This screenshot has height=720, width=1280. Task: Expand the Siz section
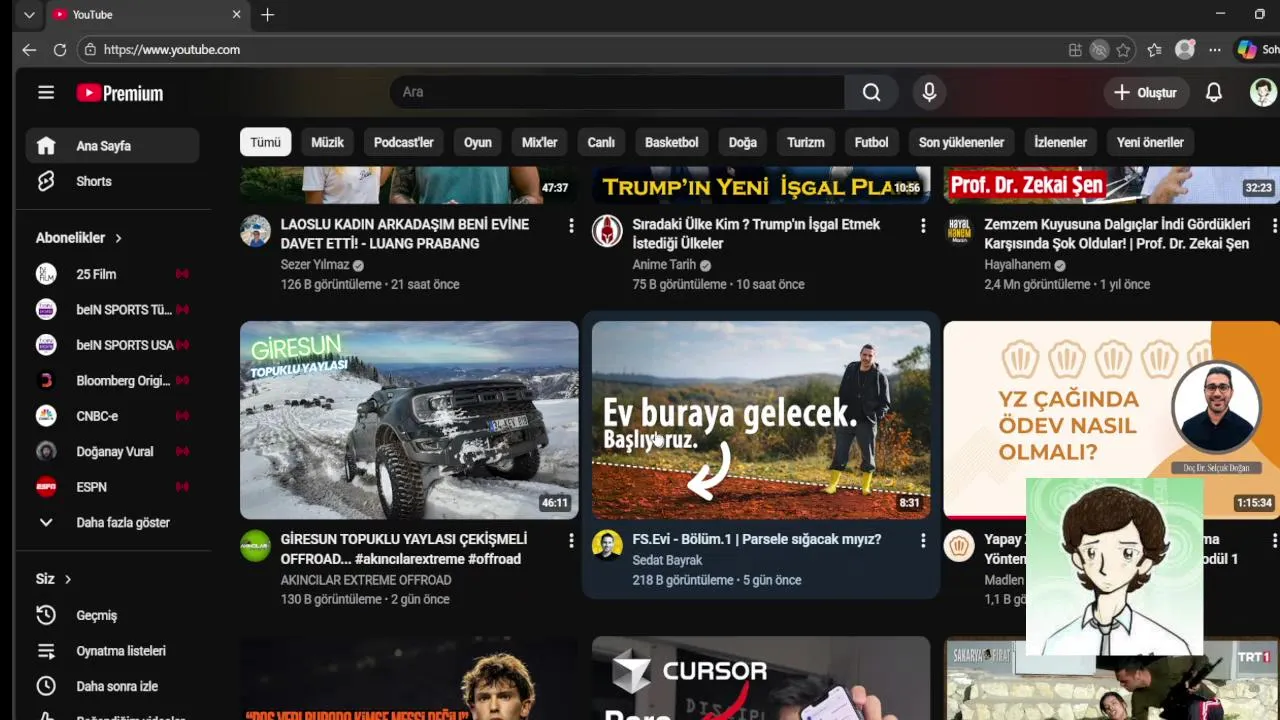click(54, 579)
